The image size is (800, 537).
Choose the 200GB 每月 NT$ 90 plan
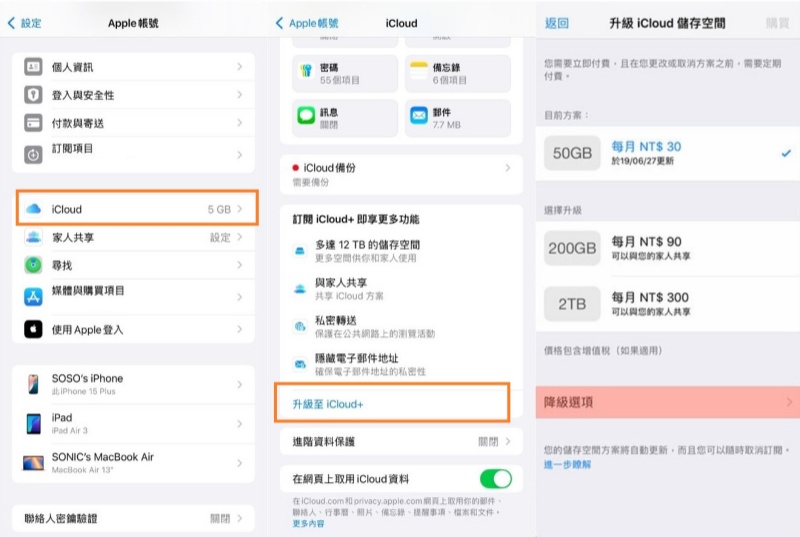(667, 248)
